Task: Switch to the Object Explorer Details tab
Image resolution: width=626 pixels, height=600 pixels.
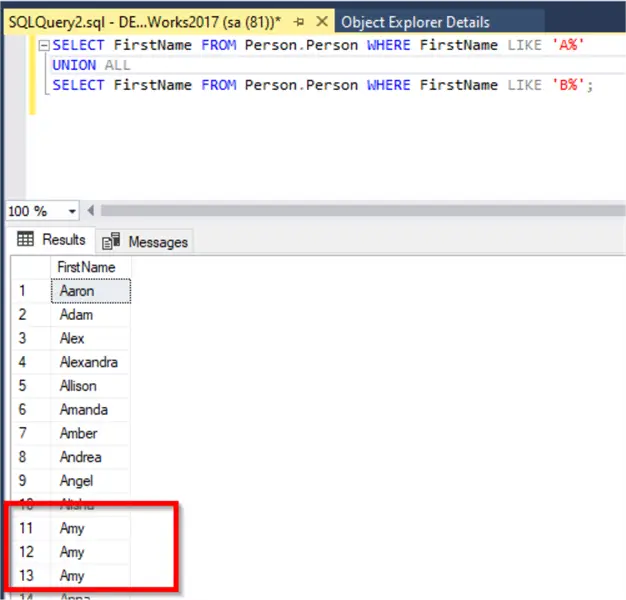Action: pyautogui.click(x=414, y=22)
